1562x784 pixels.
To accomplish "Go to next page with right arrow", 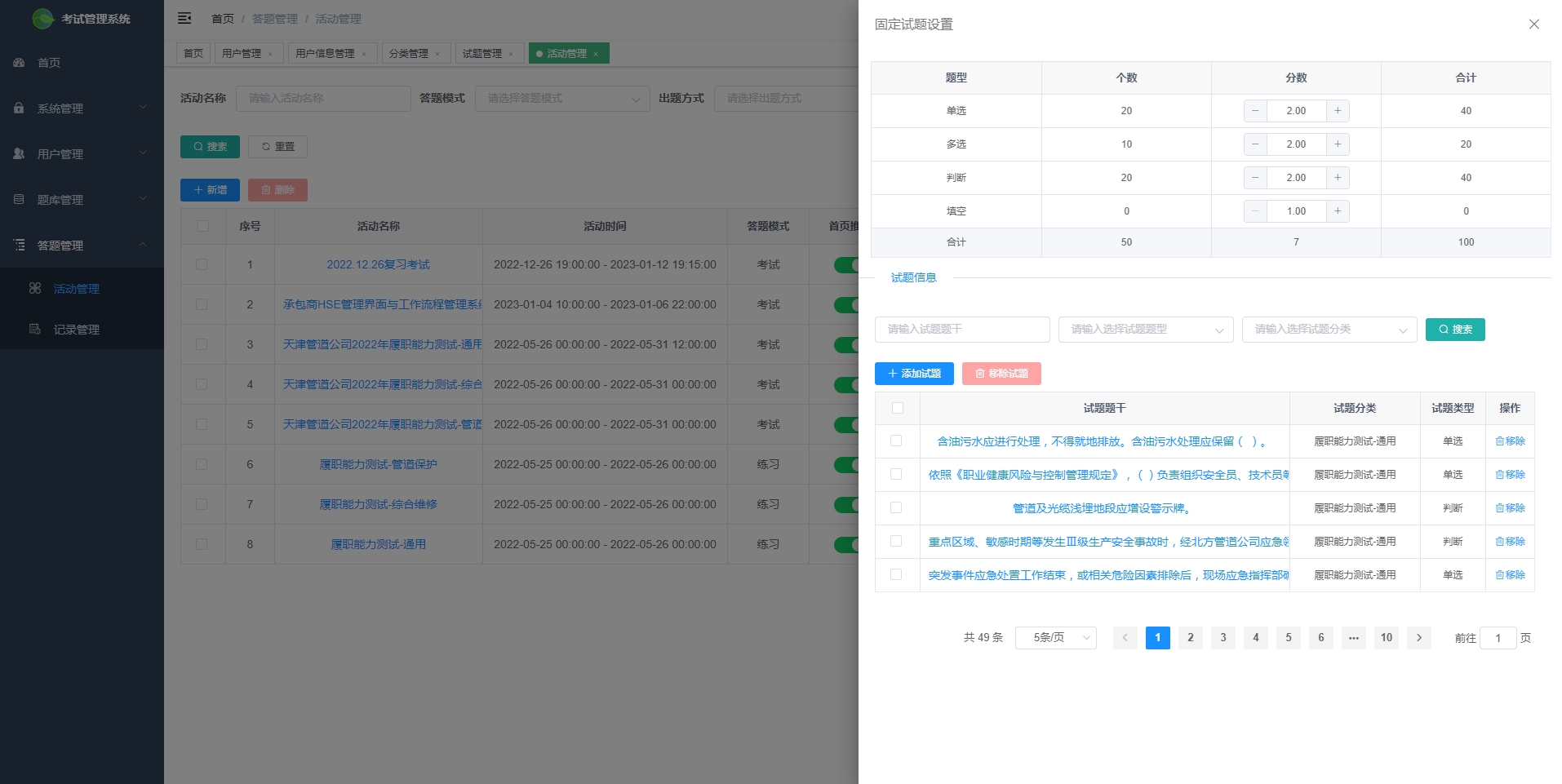I will [x=1419, y=638].
